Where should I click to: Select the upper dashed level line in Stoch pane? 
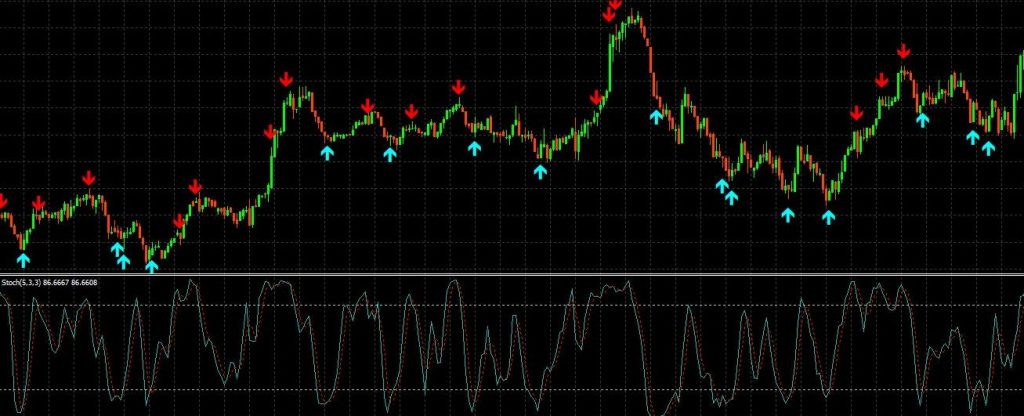click(x=512, y=303)
